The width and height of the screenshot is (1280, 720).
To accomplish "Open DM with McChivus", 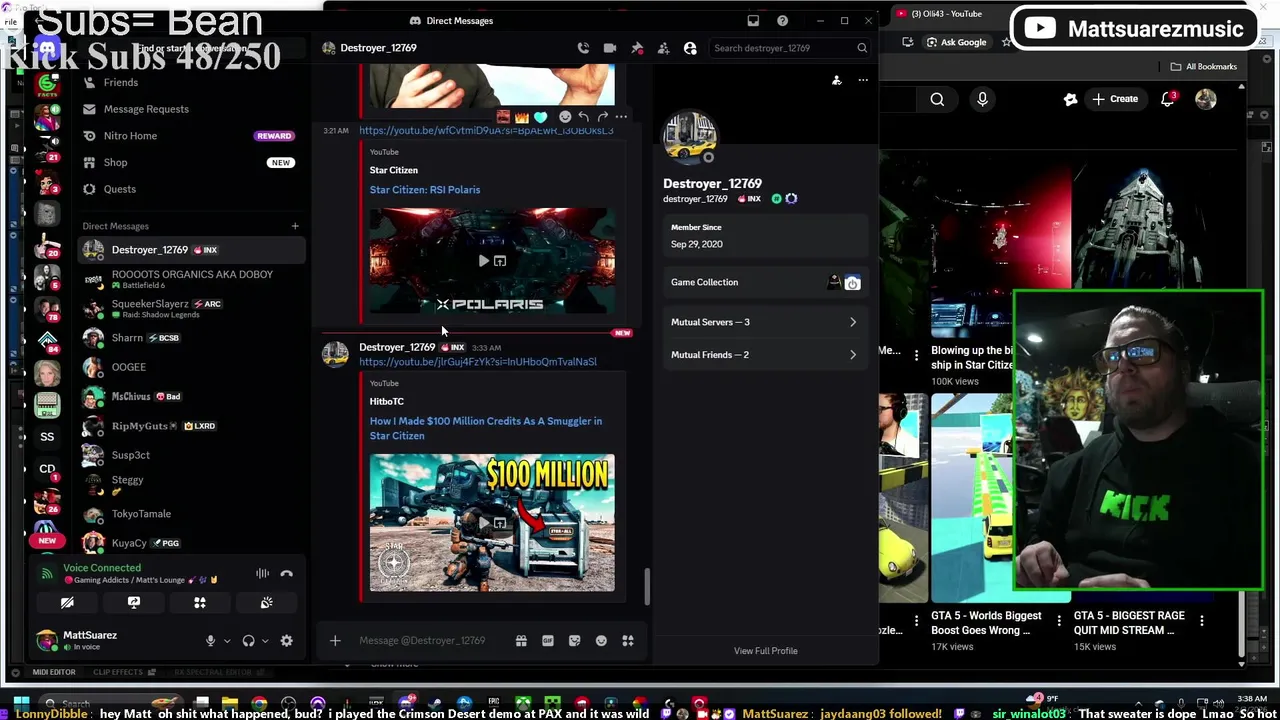I will 190,396.
